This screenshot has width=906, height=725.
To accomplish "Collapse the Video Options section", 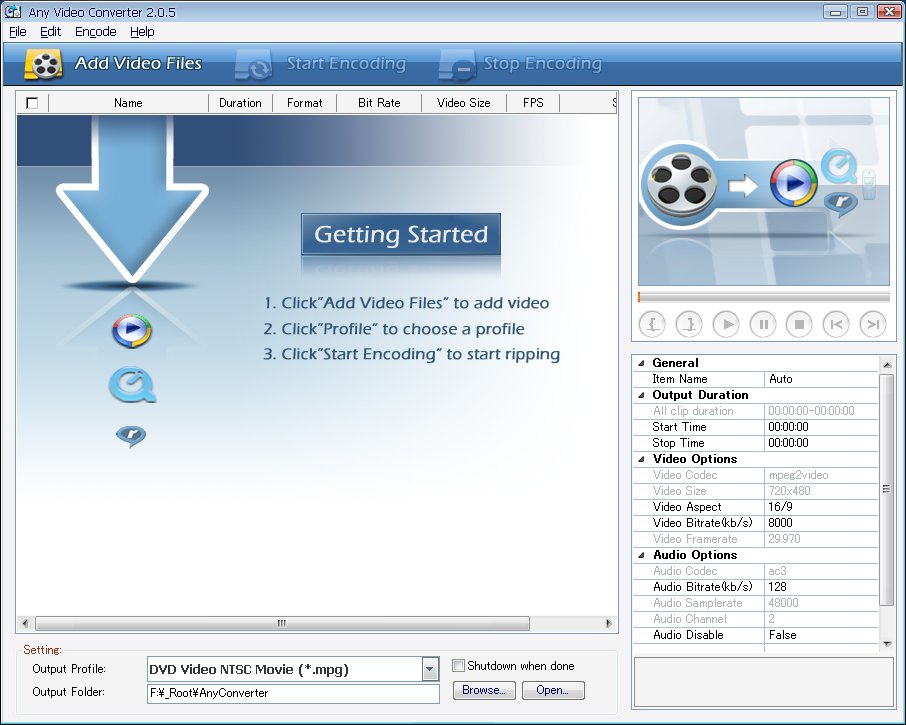I will tap(641, 459).
